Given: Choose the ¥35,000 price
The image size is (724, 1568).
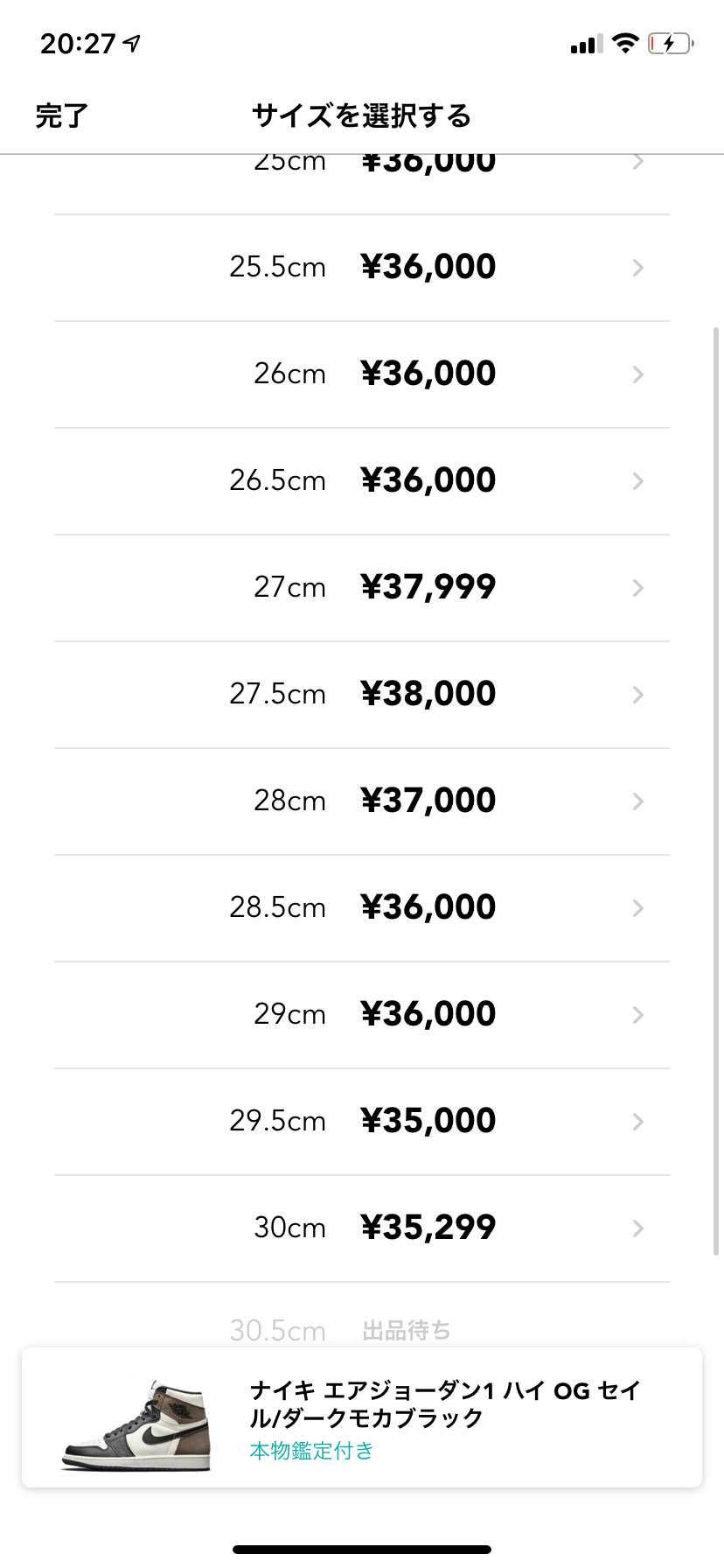Looking at the screenshot, I should coord(428,1121).
